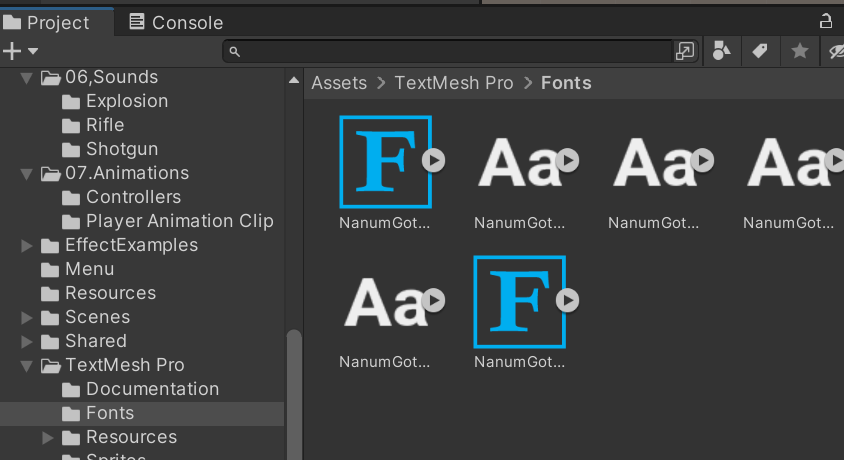844x460 pixels.
Task: Expand the second-row blue F asset arrow
Action: (x=567, y=300)
